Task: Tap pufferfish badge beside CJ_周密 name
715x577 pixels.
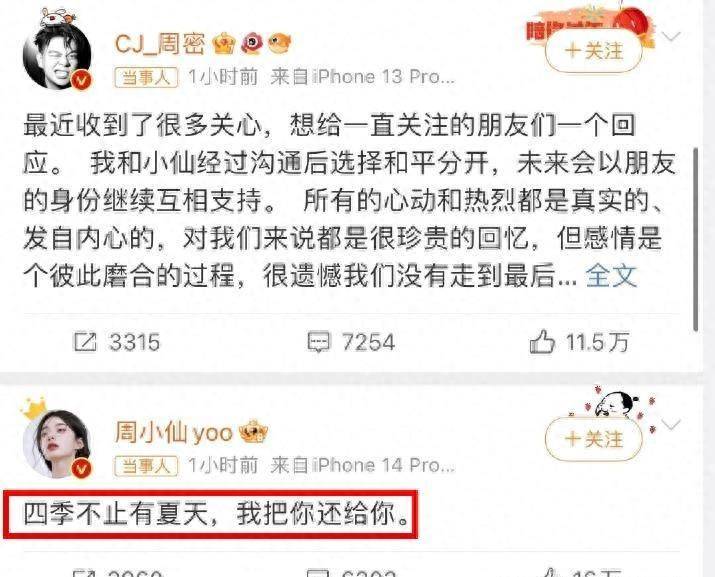Action: 279,44
